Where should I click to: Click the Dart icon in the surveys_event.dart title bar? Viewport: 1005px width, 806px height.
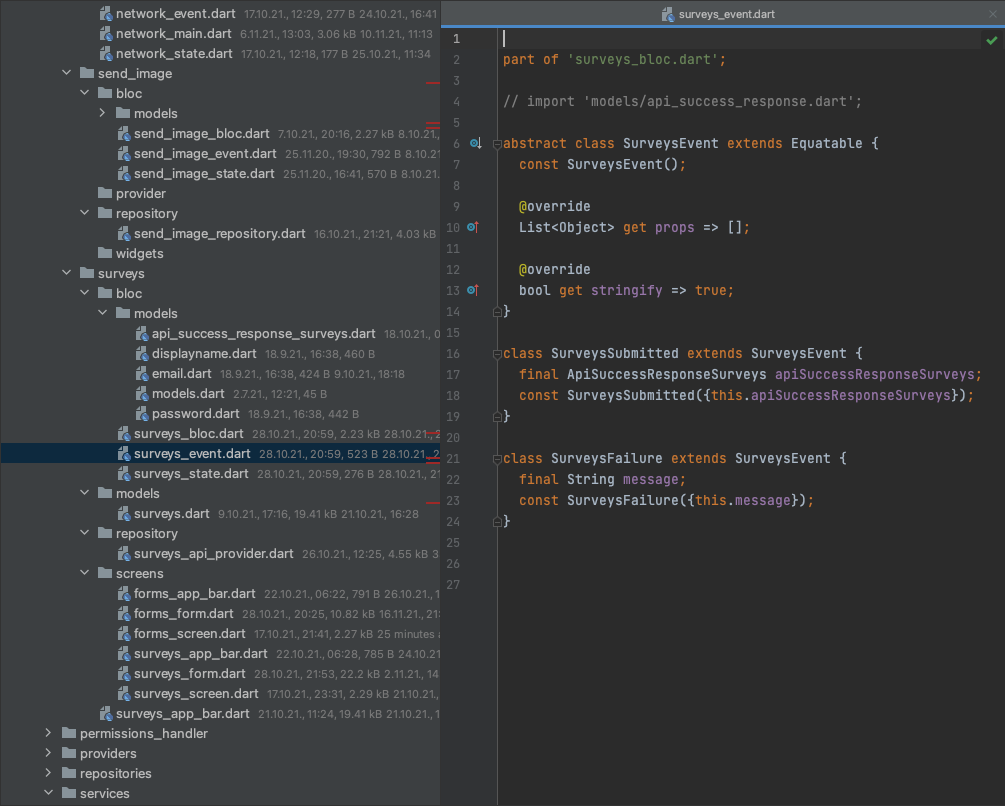tap(666, 14)
